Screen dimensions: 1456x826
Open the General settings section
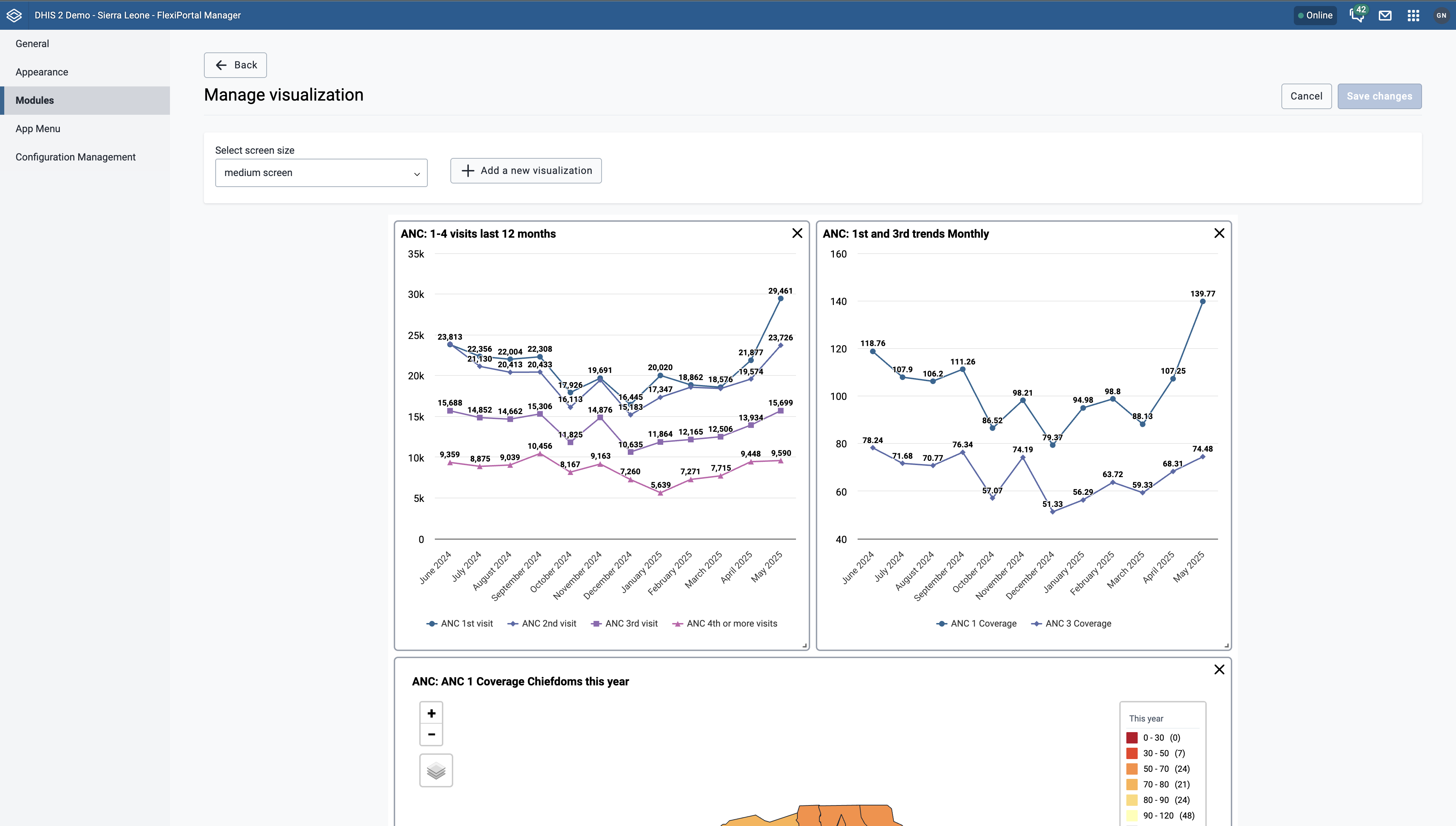(85, 44)
